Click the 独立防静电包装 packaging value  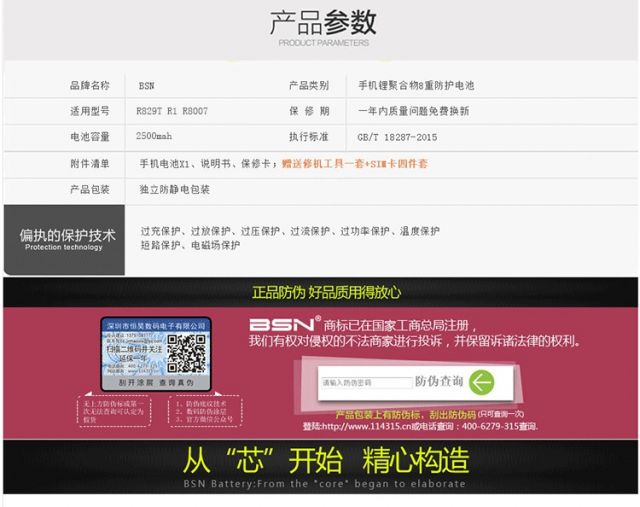click(x=174, y=188)
